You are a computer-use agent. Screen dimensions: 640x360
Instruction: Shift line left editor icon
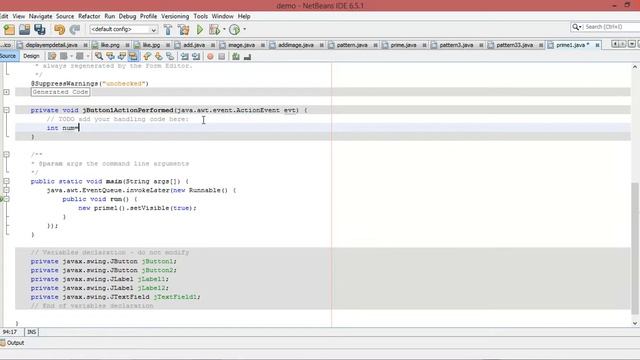[x=184, y=56]
